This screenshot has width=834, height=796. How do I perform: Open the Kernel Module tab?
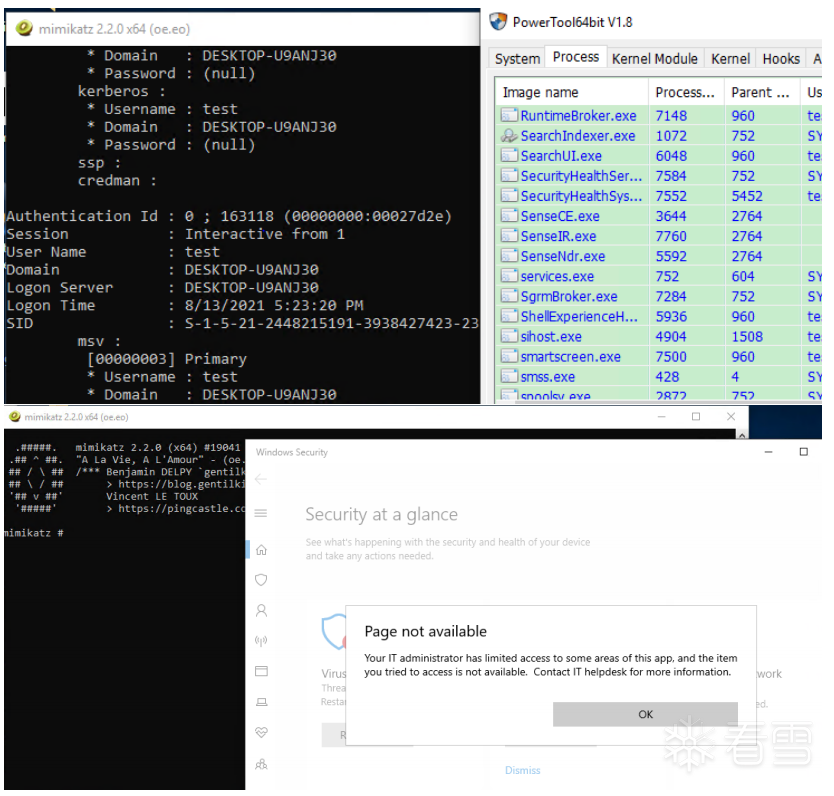[x=655, y=58]
